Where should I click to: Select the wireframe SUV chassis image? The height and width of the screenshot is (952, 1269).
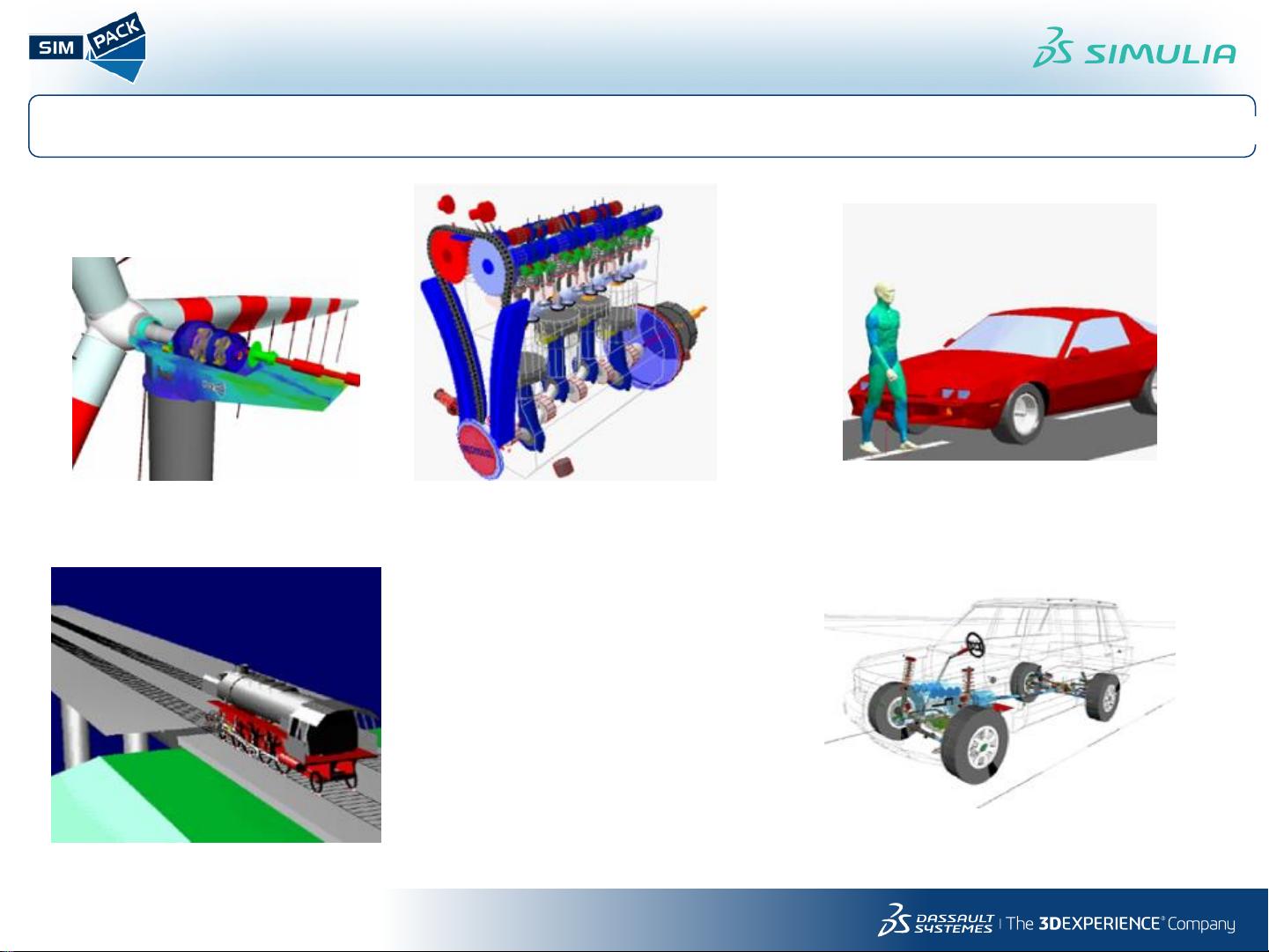click(999, 702)
